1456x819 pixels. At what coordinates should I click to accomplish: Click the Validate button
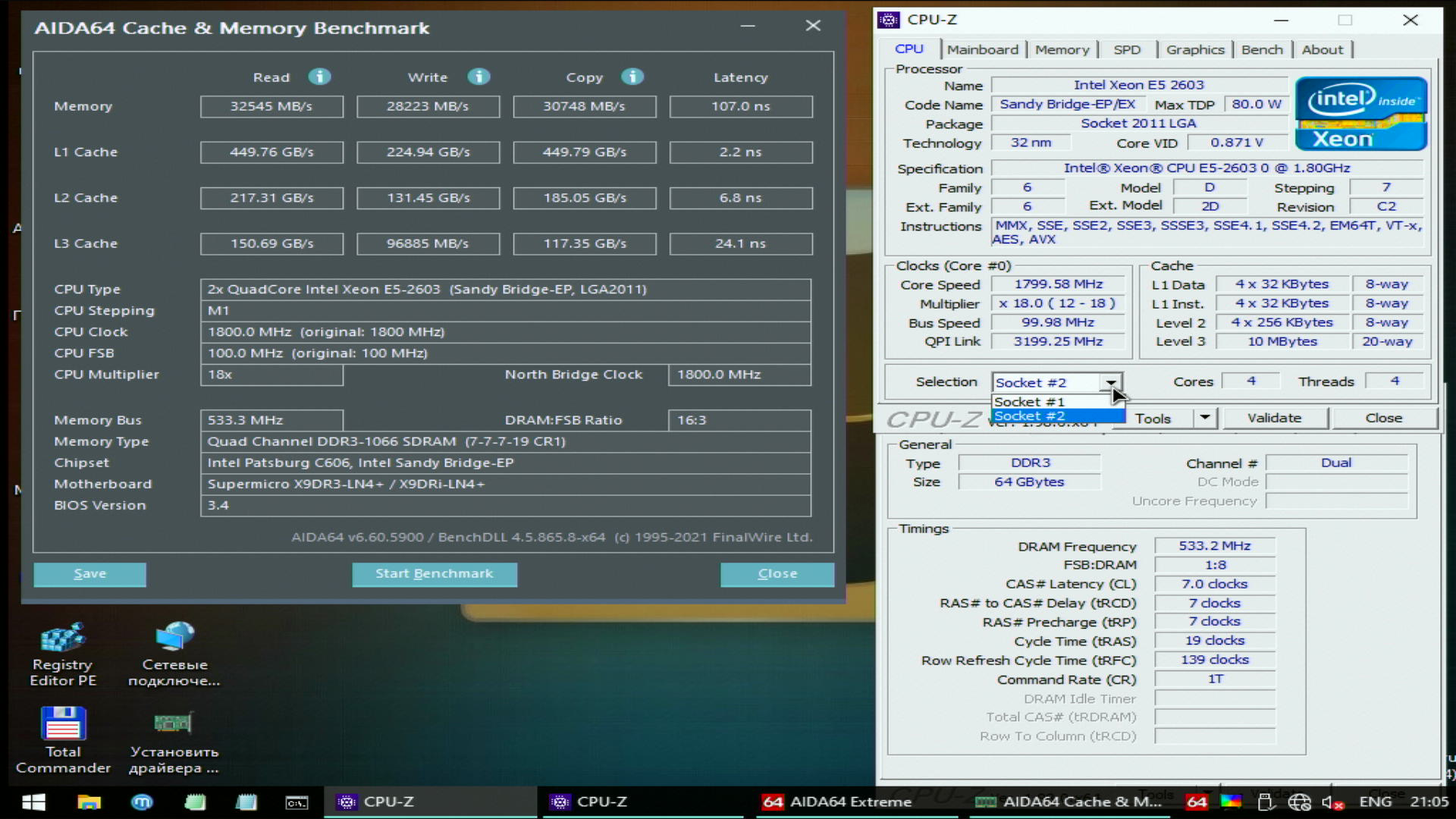1274,418
